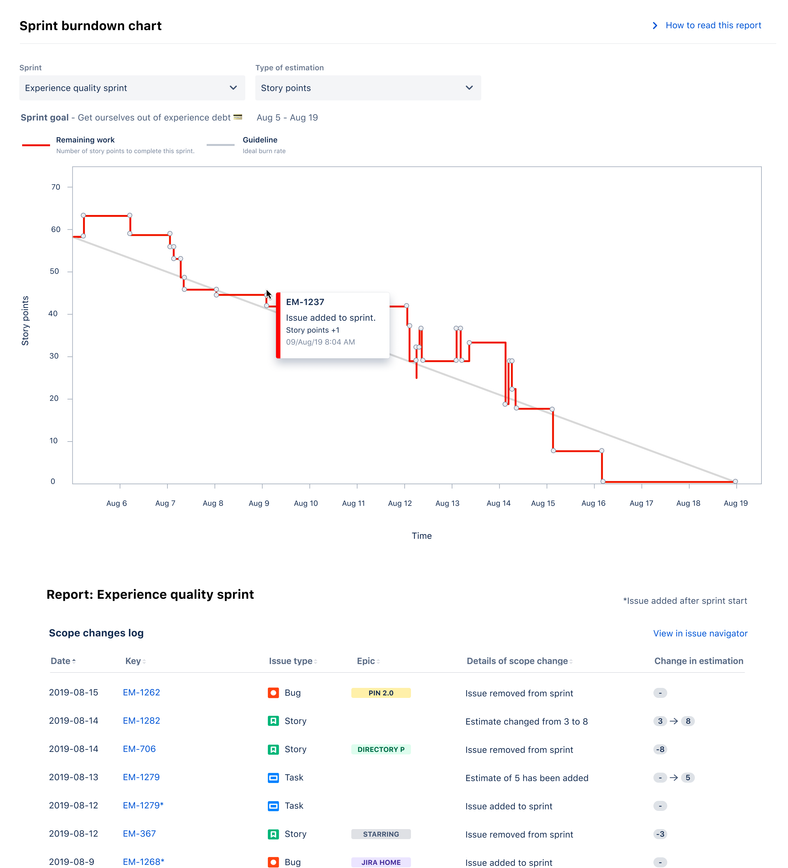The image size is (788, 868).
Task: Click the JIRA HOME epic label
Action: tap(381, 862)
